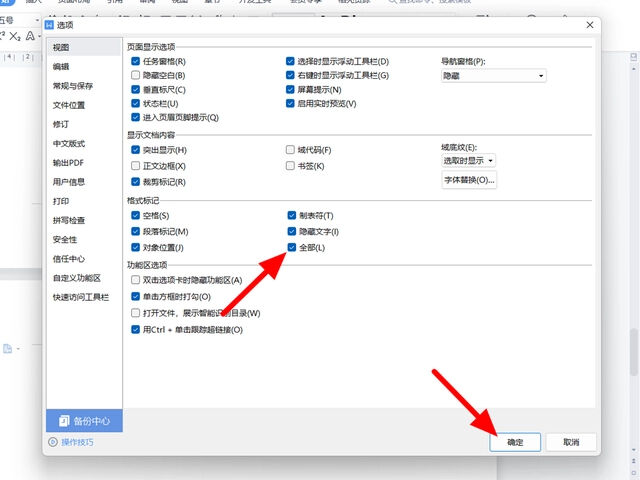The height and width of the screenshot is (480, 640).
Task: Click the text effects A icon in toolbar
Action: tap(30, 36)
